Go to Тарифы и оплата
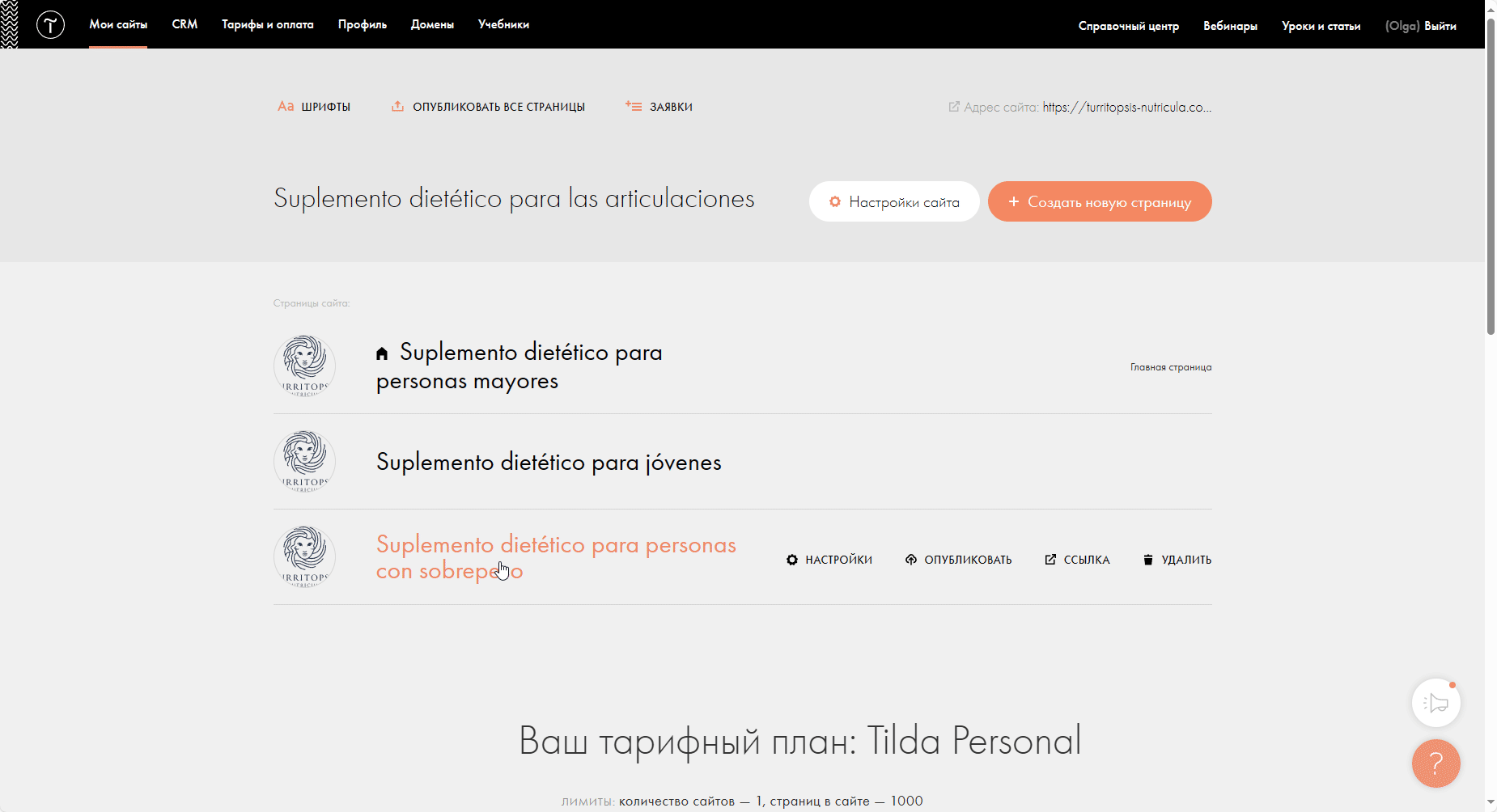The image size is (1497, 812). pyautogui.click(x=267, y=24)
